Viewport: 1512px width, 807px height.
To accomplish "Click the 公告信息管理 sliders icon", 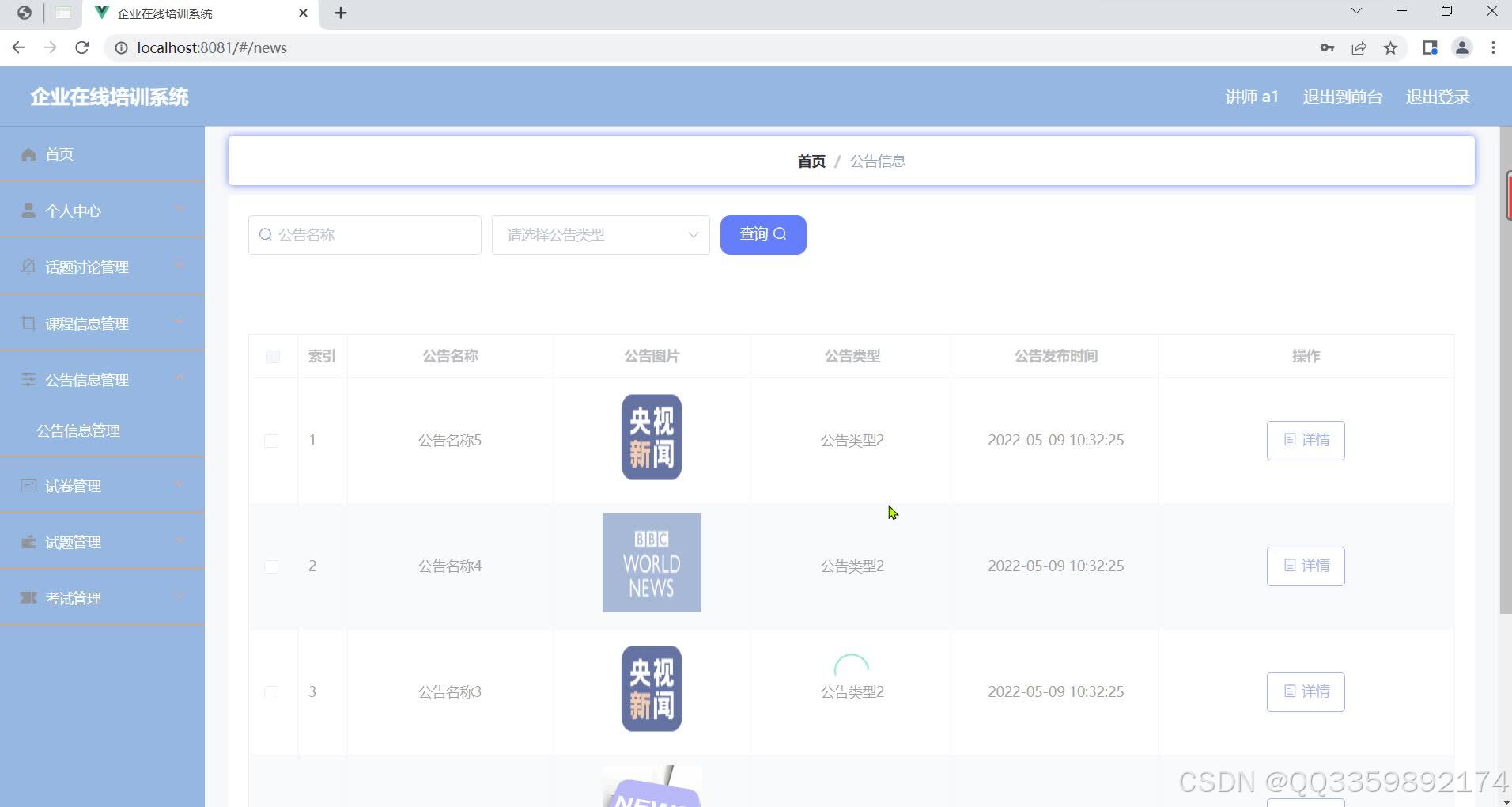I will pyautogui.click(x=28, y=380).
